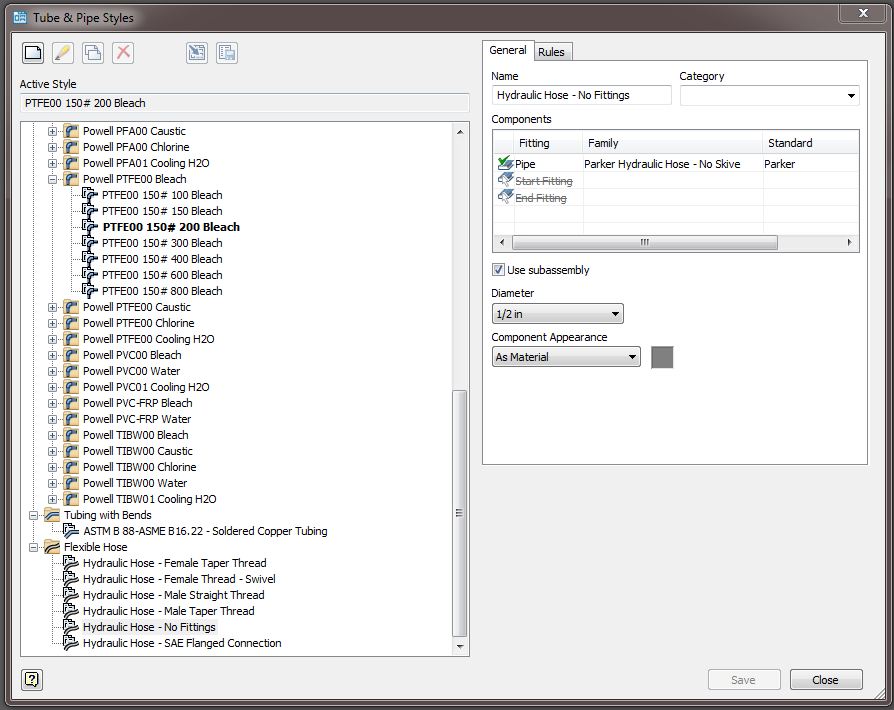Switch to the Rules tab
The height and width of the screenshot is (710, 894).
551,52
